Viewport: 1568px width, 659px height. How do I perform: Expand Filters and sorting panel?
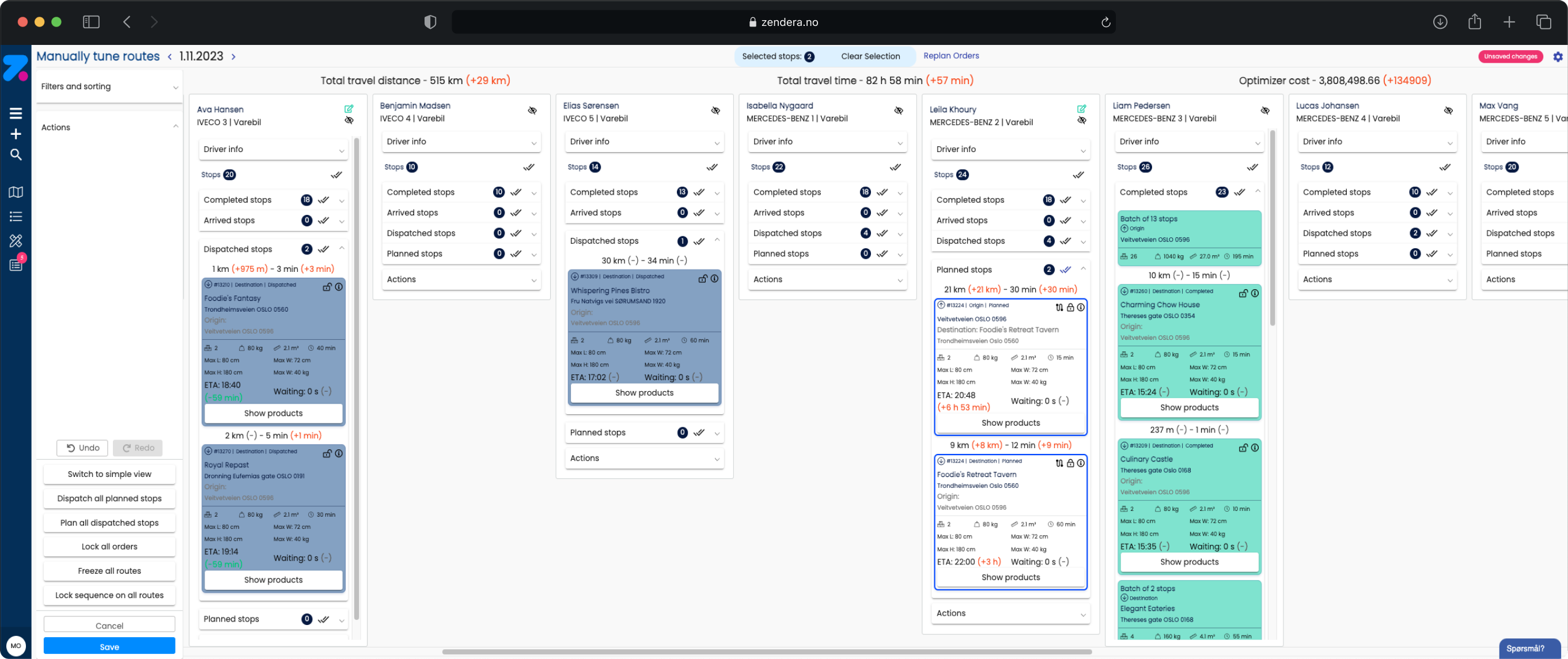pyautogui.click(x=109, y=86)
